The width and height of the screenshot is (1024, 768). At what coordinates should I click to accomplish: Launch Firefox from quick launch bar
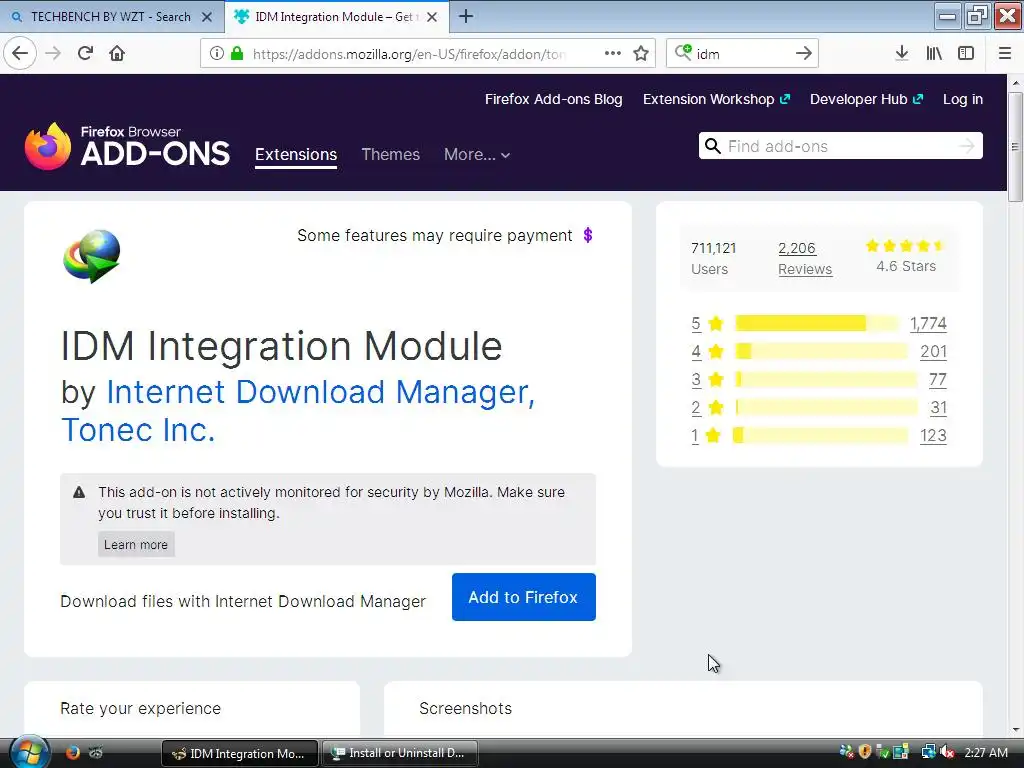[x=72, y=752]
